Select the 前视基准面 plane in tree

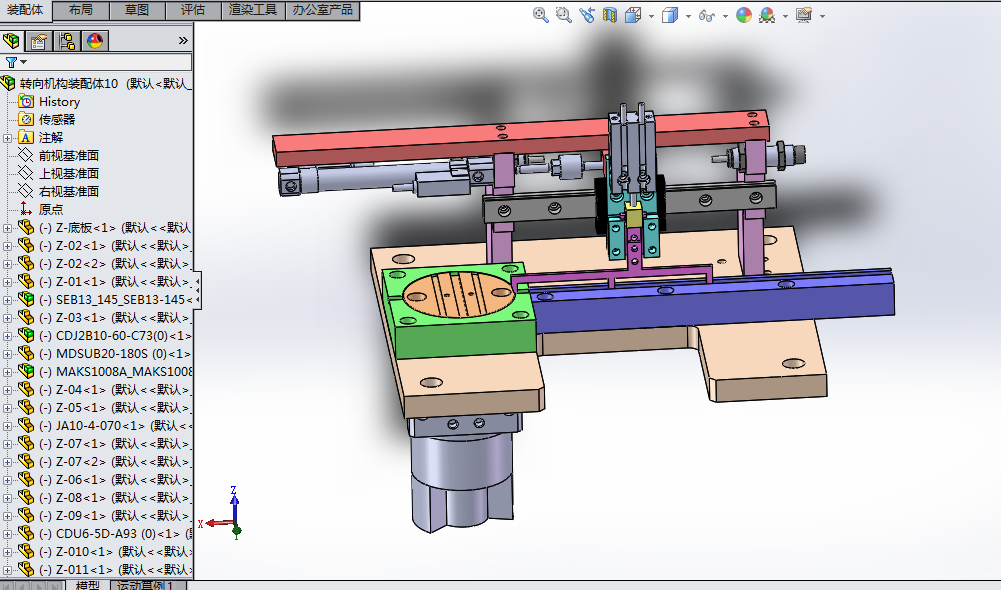point(68,156)
